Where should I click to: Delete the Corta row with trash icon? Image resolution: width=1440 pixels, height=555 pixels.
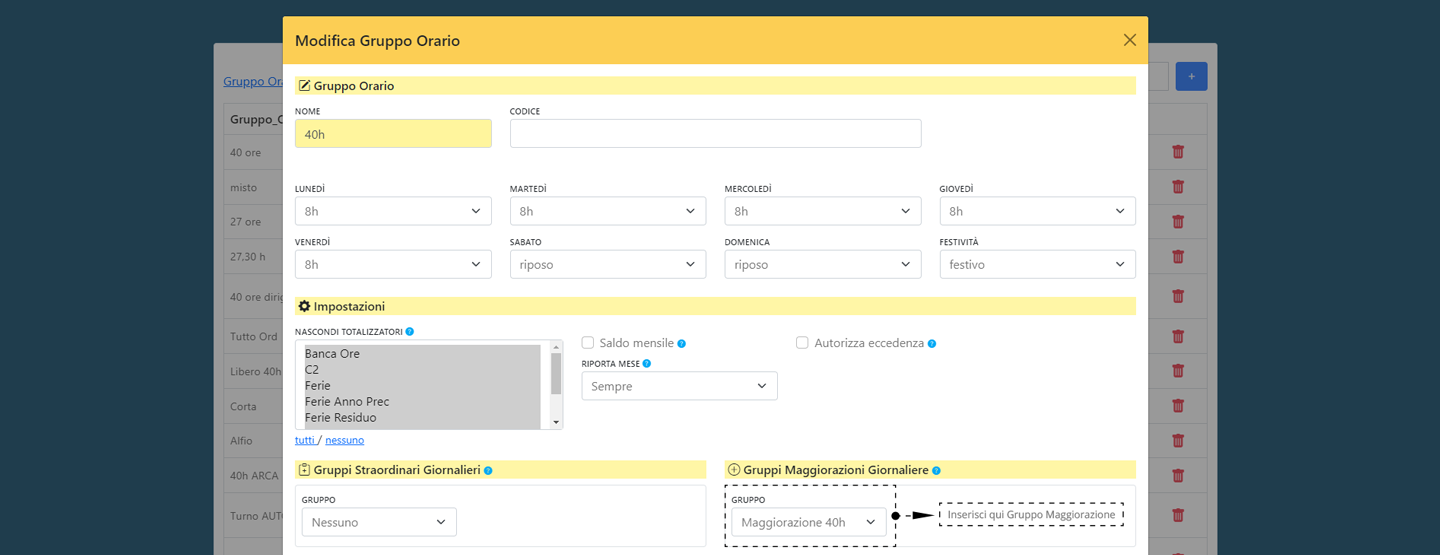[x=1178, y=406]
